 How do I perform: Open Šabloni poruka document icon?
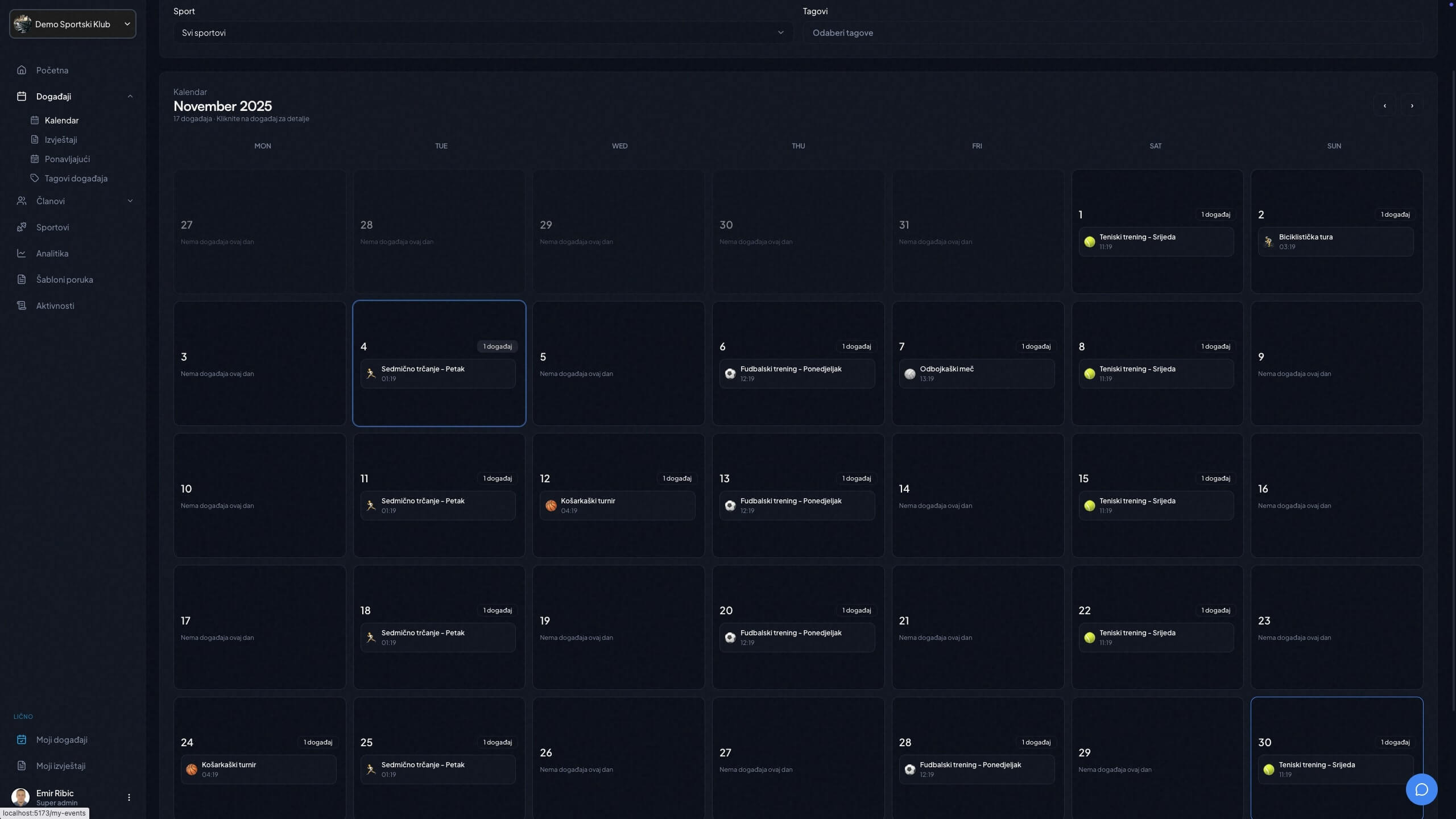click(x=22, y=279)
